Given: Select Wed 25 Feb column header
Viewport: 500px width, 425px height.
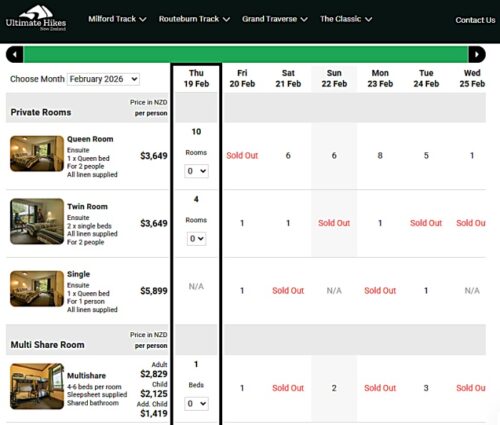Looking at the screenshot, I should coord(472,78).
